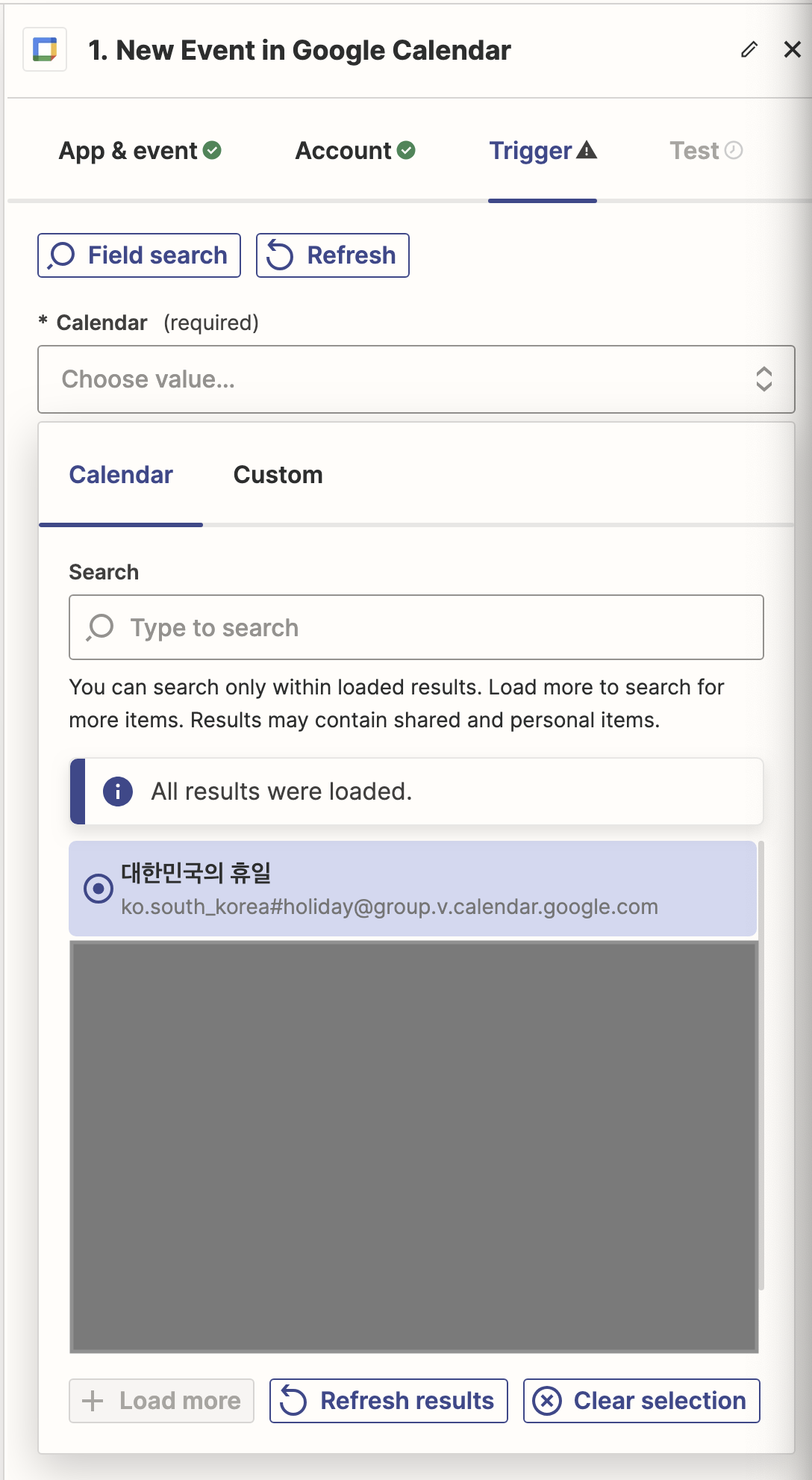Click the Account green checkmark icon
812x1480 pixels.
point(406,151)
